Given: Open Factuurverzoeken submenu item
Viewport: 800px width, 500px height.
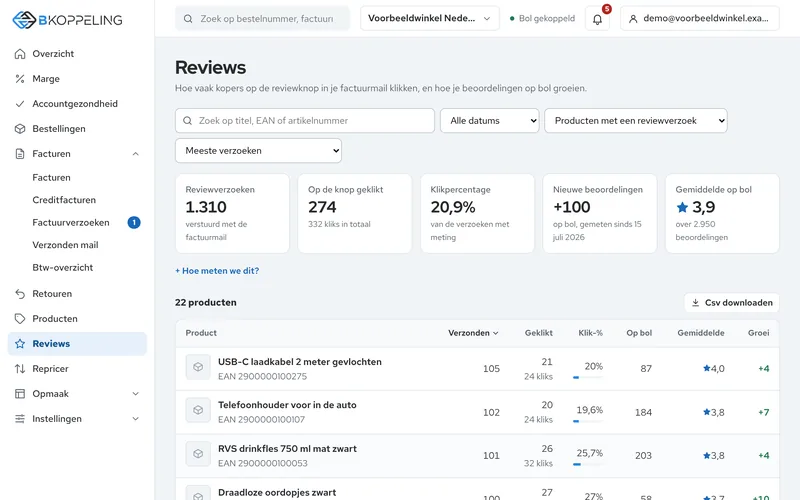Looking at the screenshot, I should (71, 222).
